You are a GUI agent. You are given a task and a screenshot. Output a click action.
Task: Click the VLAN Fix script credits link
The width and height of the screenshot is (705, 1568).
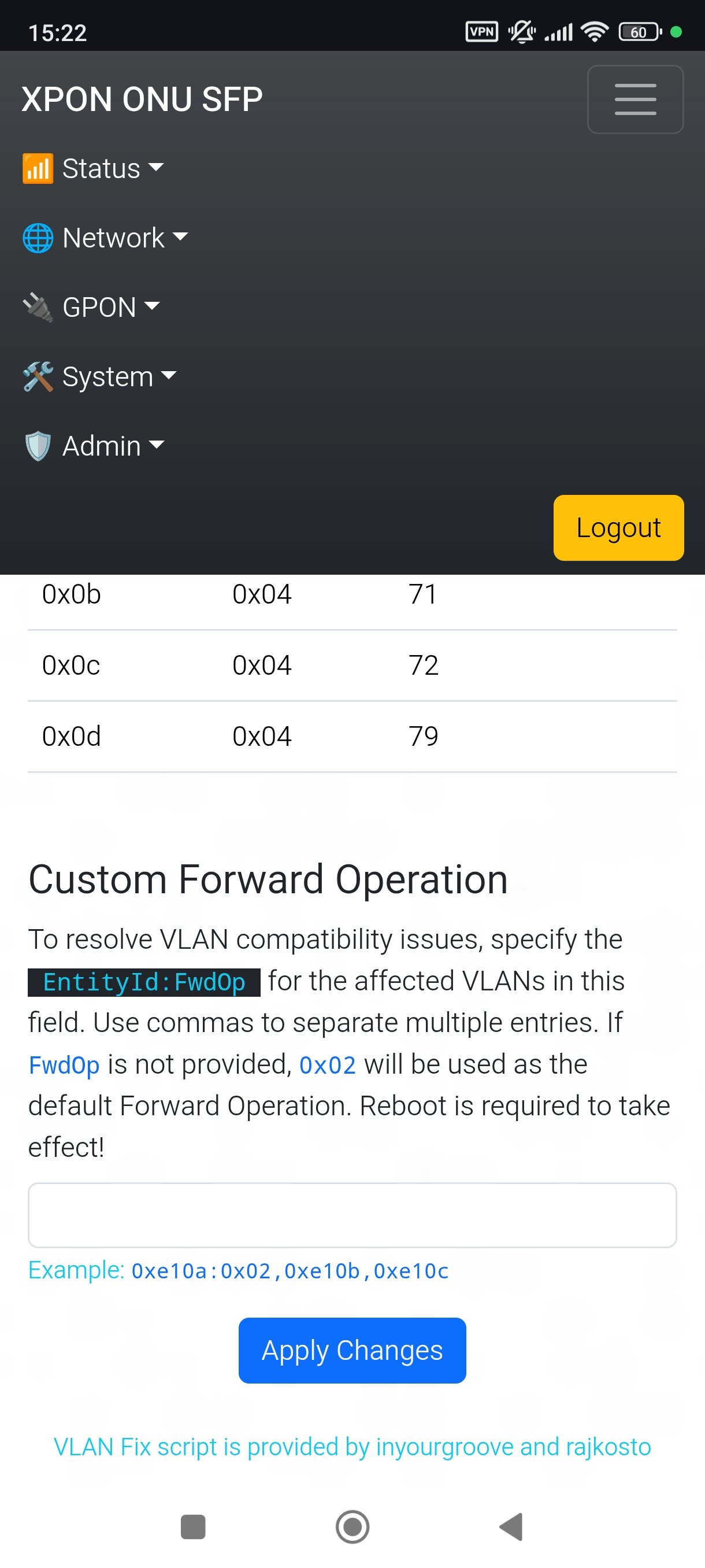click(352, 1447)
